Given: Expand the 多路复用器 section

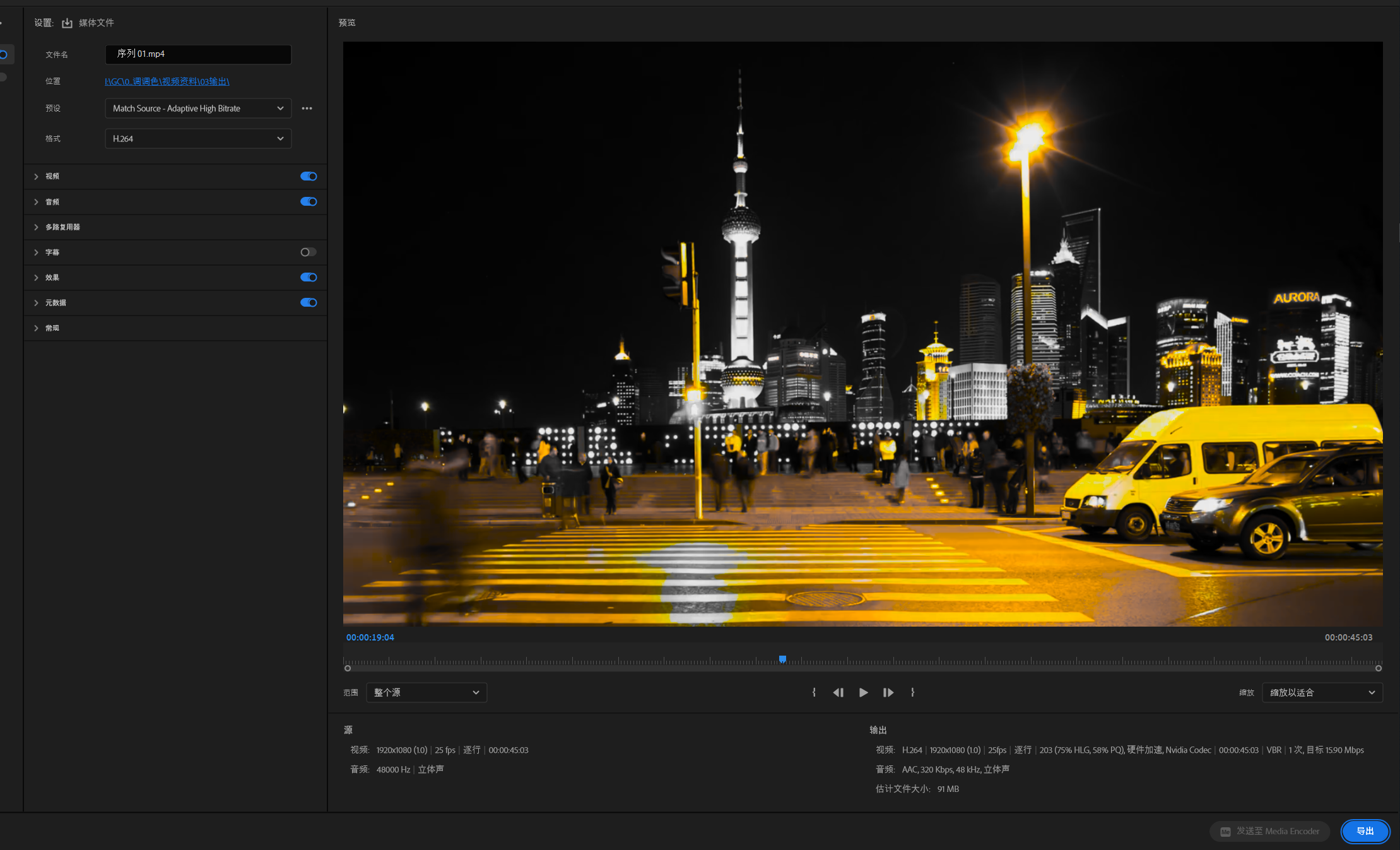Looking at the screenshot, I should tap(37, 227).
